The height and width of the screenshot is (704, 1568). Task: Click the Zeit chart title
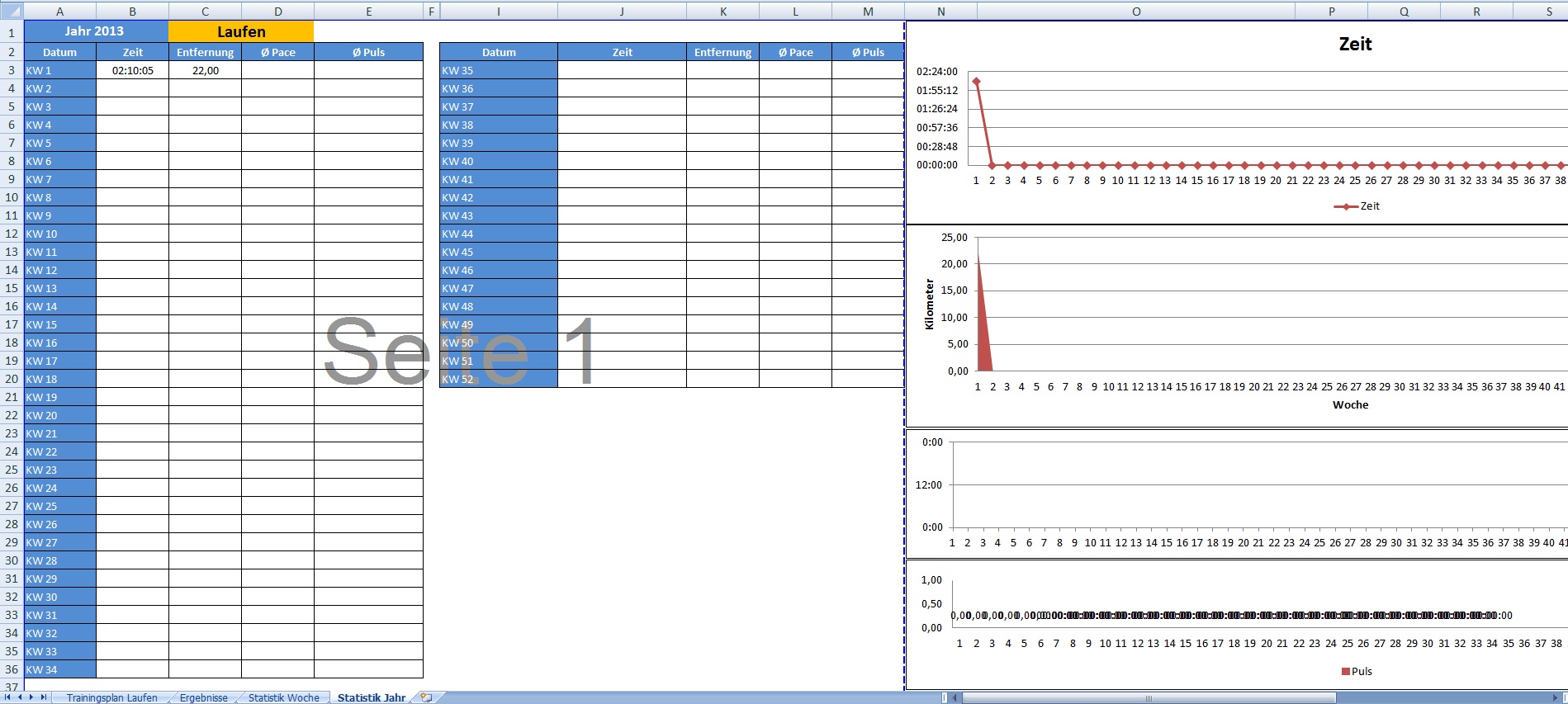click(x=1355, y=45)
